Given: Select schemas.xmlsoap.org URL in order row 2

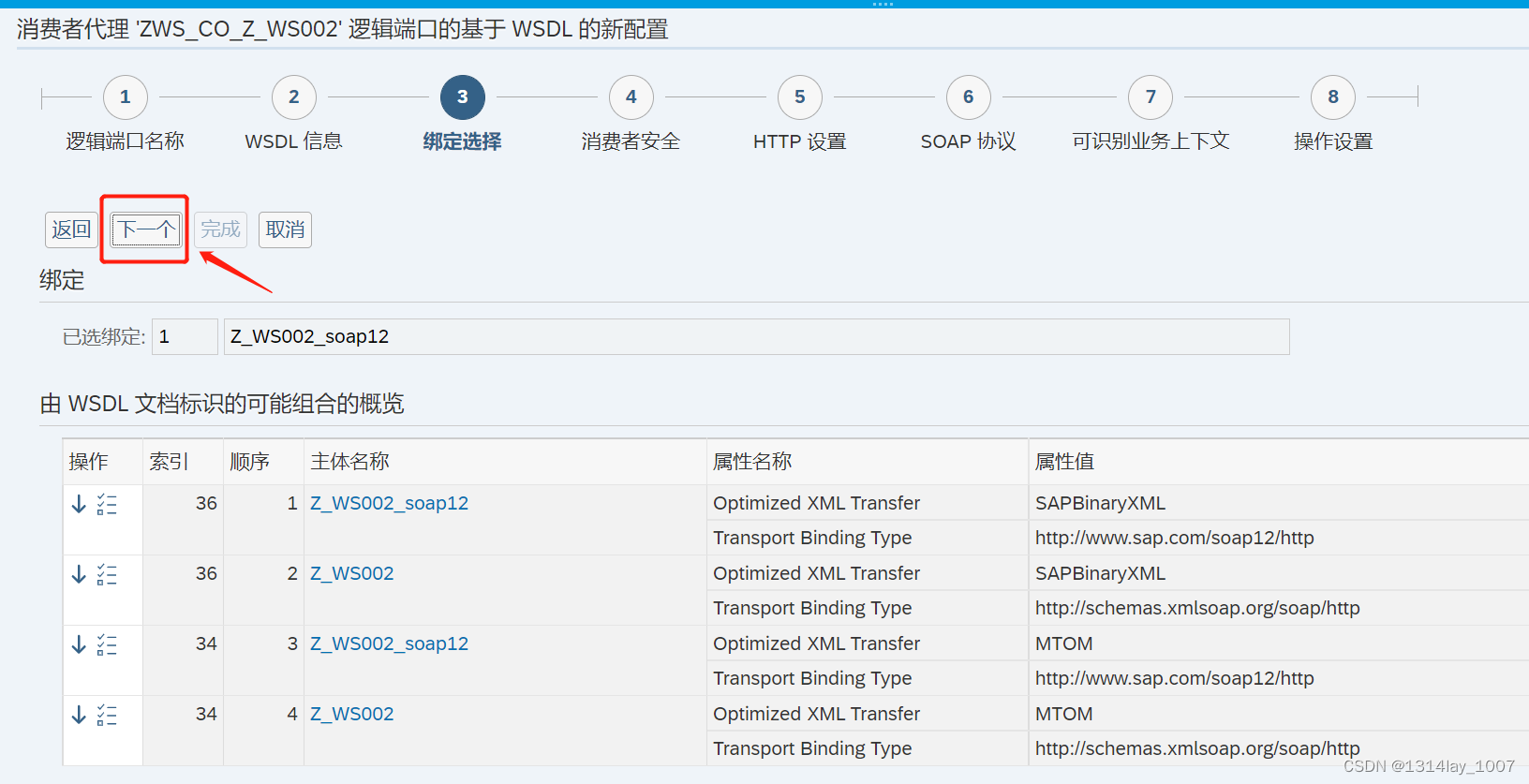Looking at the screenshot, I should pos(1197,608).
